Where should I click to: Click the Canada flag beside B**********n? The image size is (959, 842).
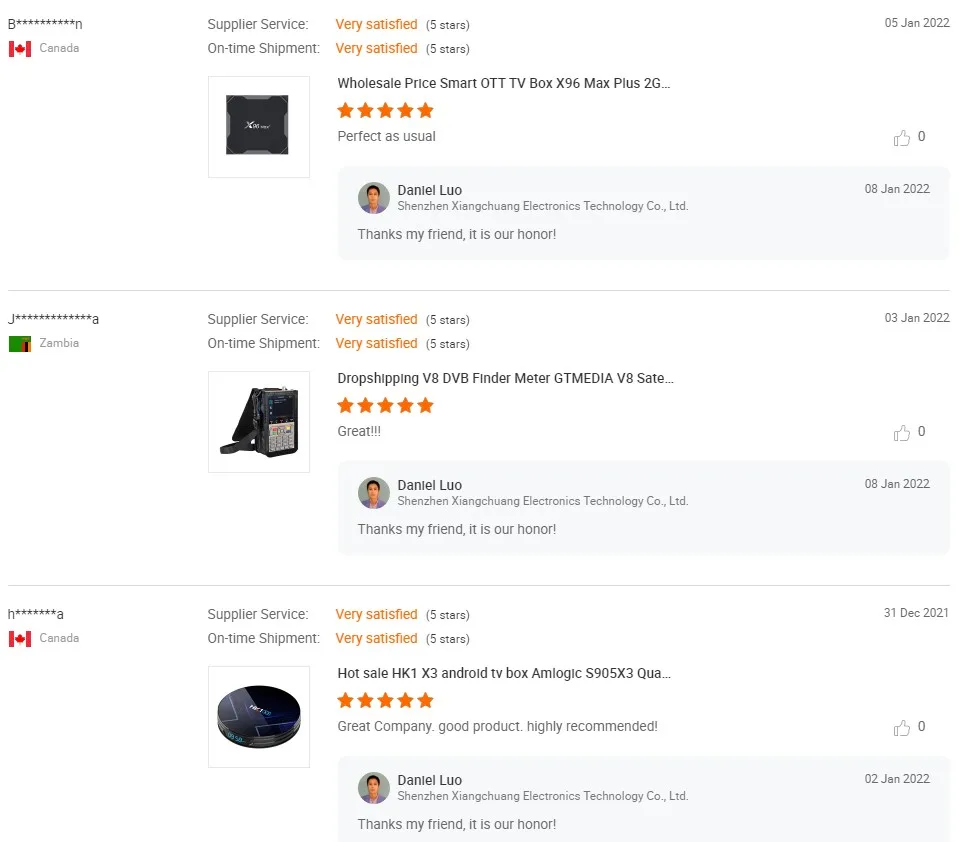20,49
